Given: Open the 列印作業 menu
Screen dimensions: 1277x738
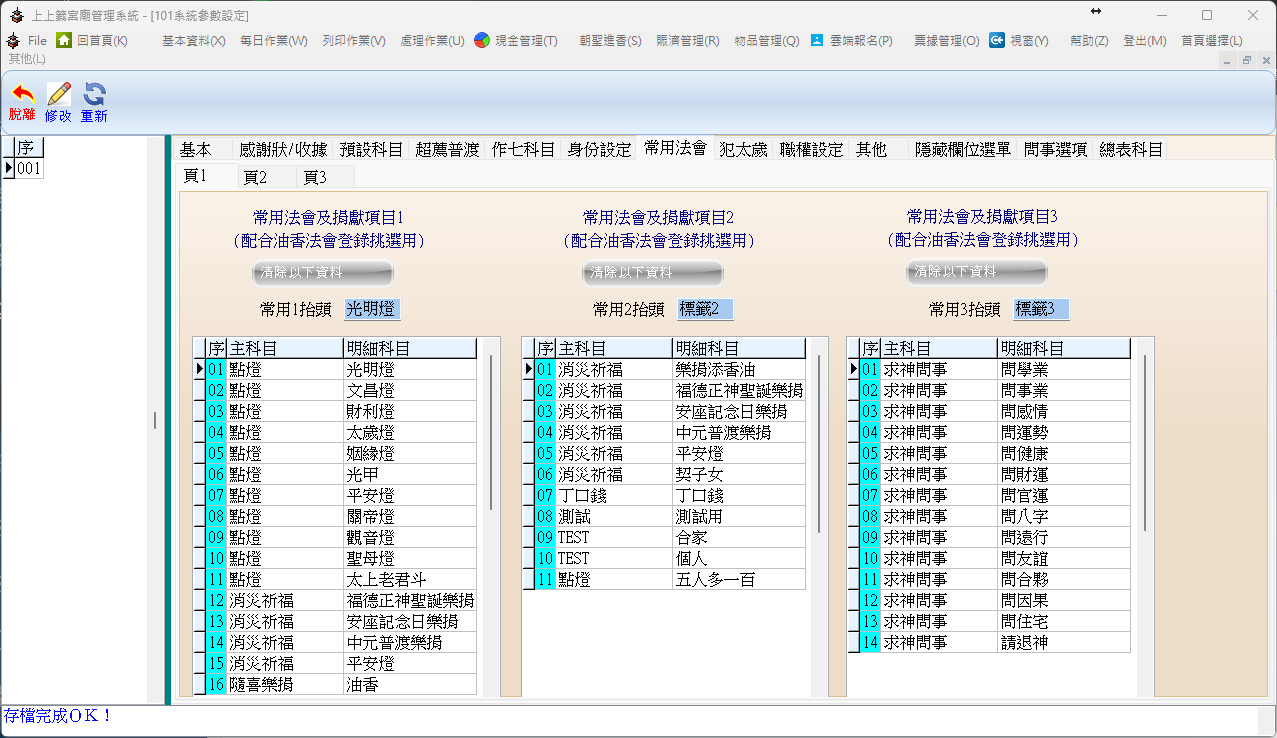Looking at the screenshot, I should [353, 41].
